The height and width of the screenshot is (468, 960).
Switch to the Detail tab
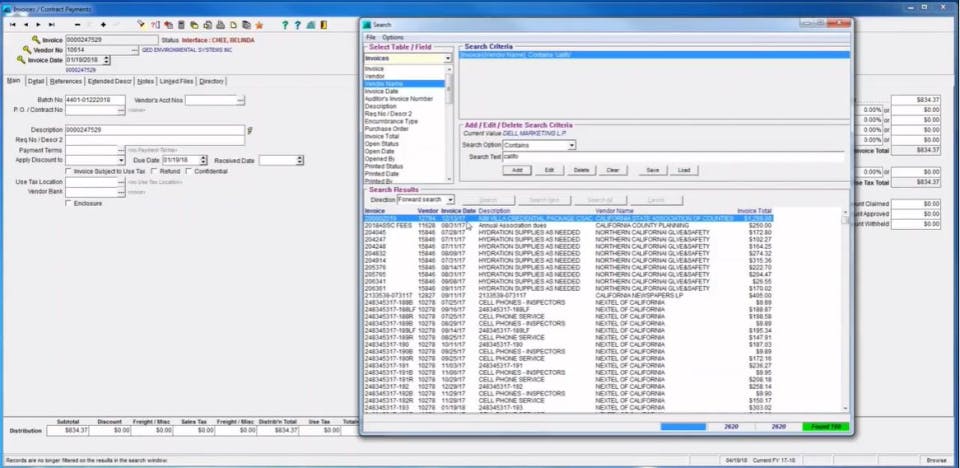36,81
